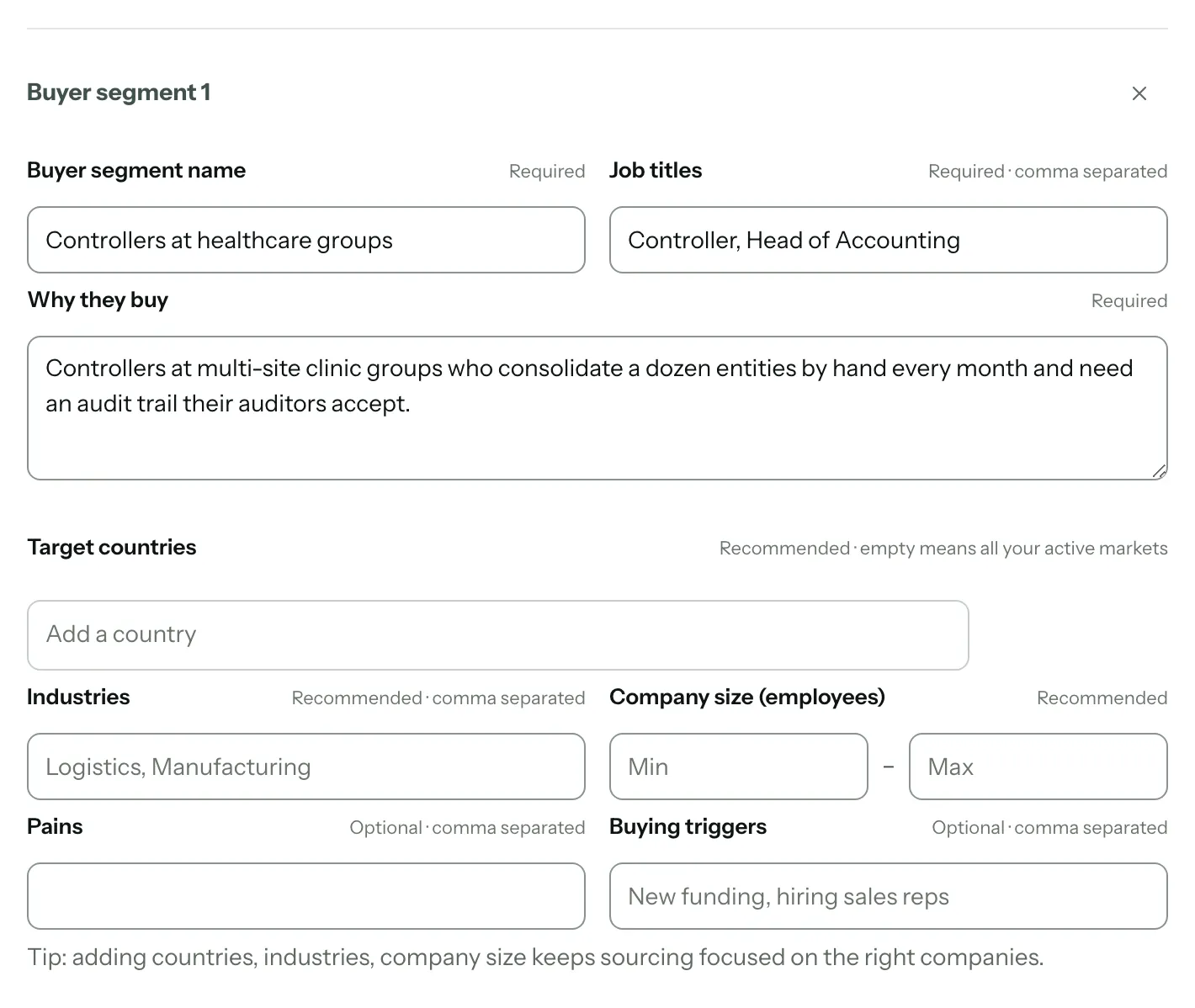
Task: Remove Buyer segment 1 with the X icon
Action: (x=1139, y=93)
